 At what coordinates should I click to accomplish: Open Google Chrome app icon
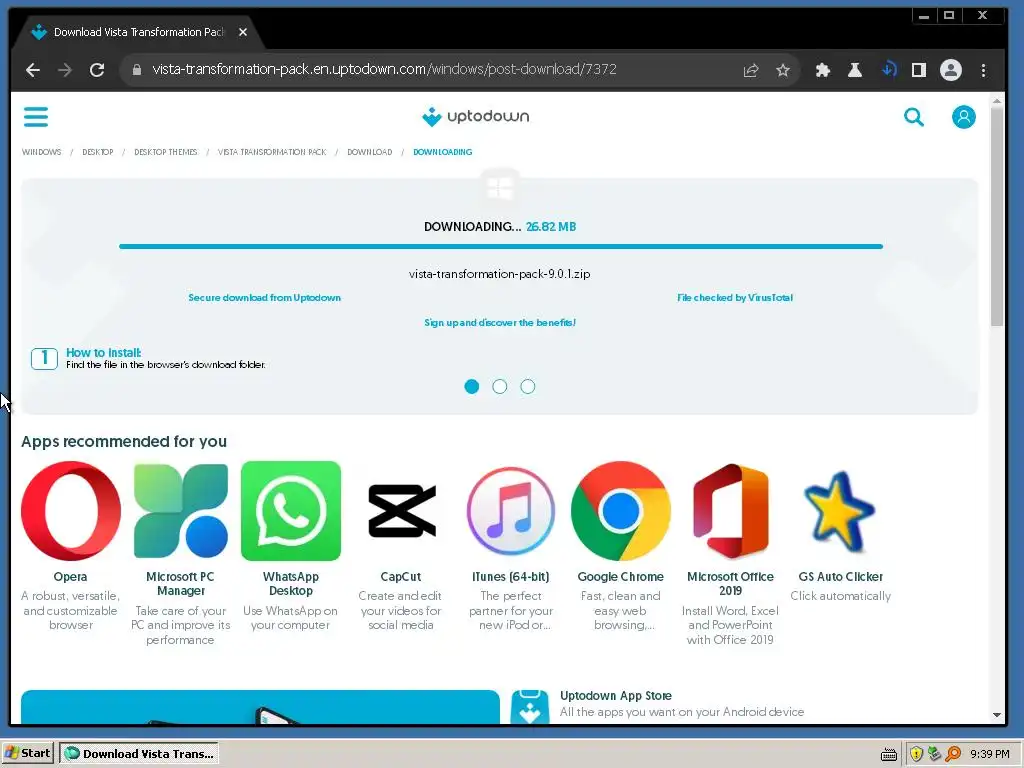click(620, 511)
